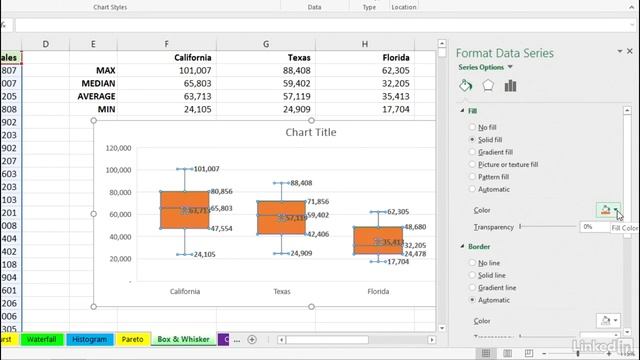
Task: Collapse the Fill section
Action: click(x=462, y=111)
